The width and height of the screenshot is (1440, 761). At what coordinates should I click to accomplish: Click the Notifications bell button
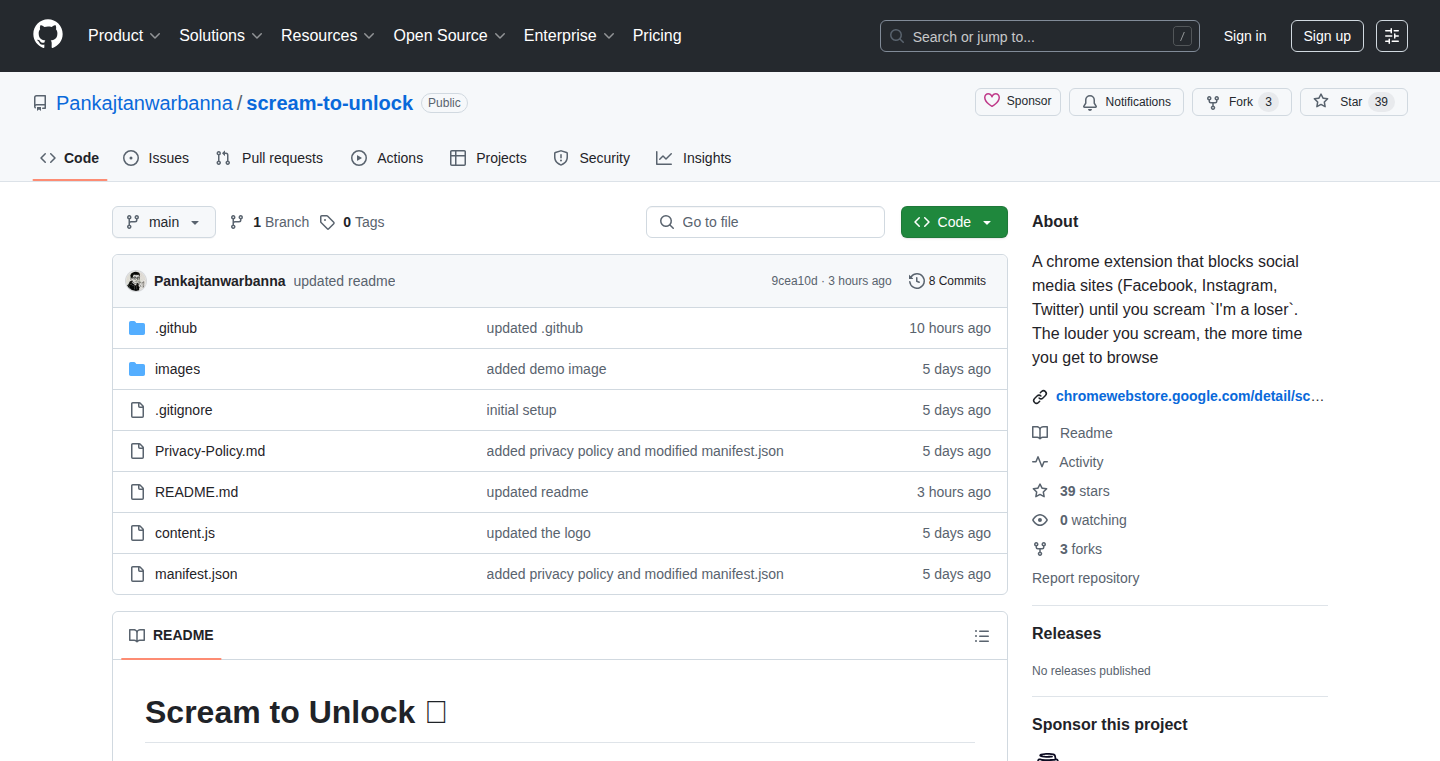click(1126, 102)
